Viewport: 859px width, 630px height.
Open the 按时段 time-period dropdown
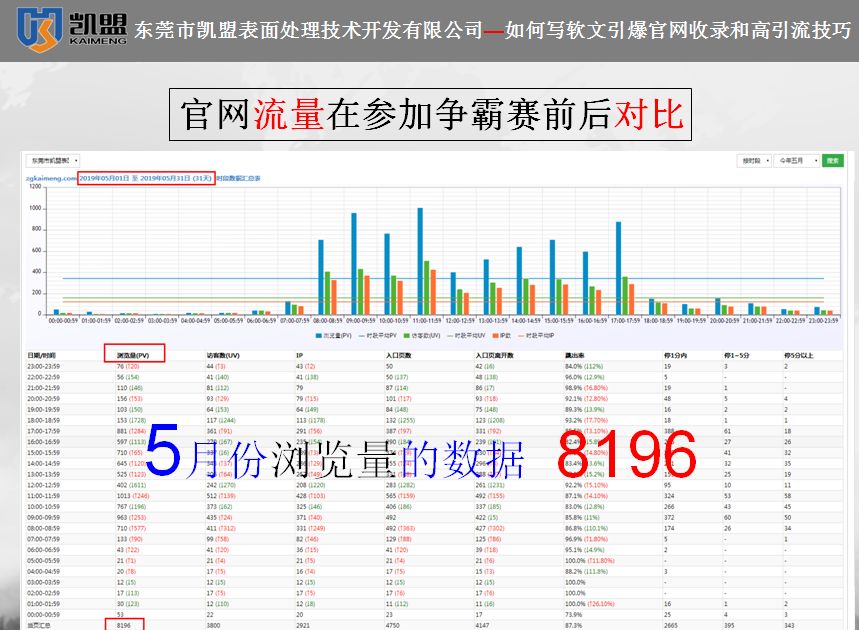754,160
